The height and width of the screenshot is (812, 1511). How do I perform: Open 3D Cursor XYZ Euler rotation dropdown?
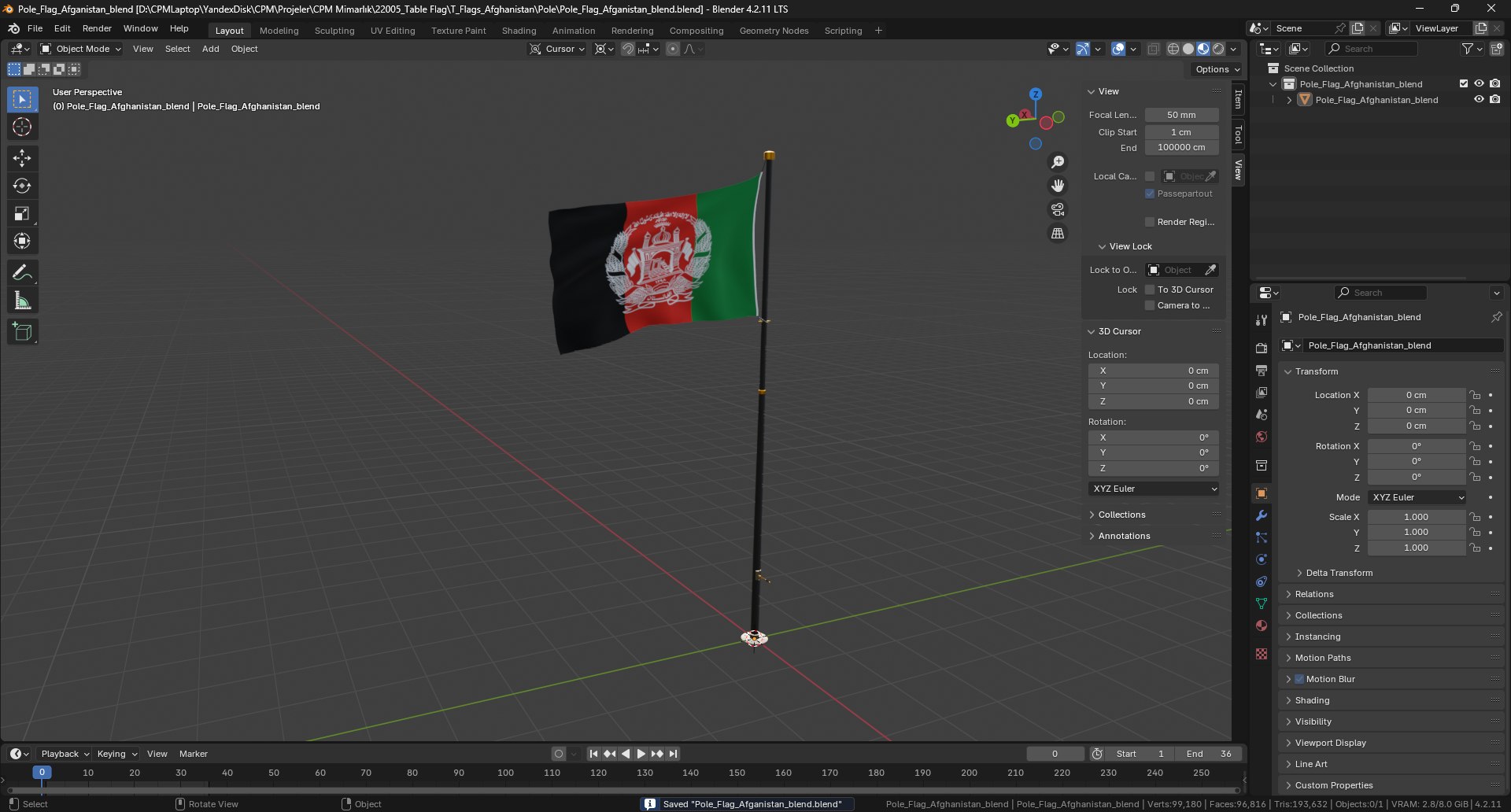pos(1154,489)
